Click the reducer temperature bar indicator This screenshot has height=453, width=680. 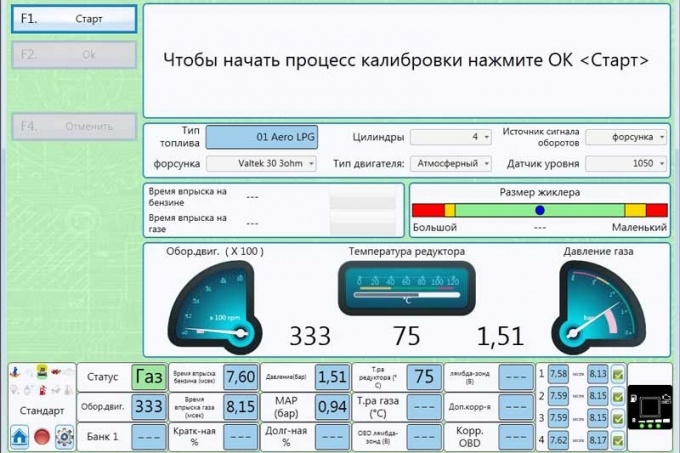[x=407, y=295]
